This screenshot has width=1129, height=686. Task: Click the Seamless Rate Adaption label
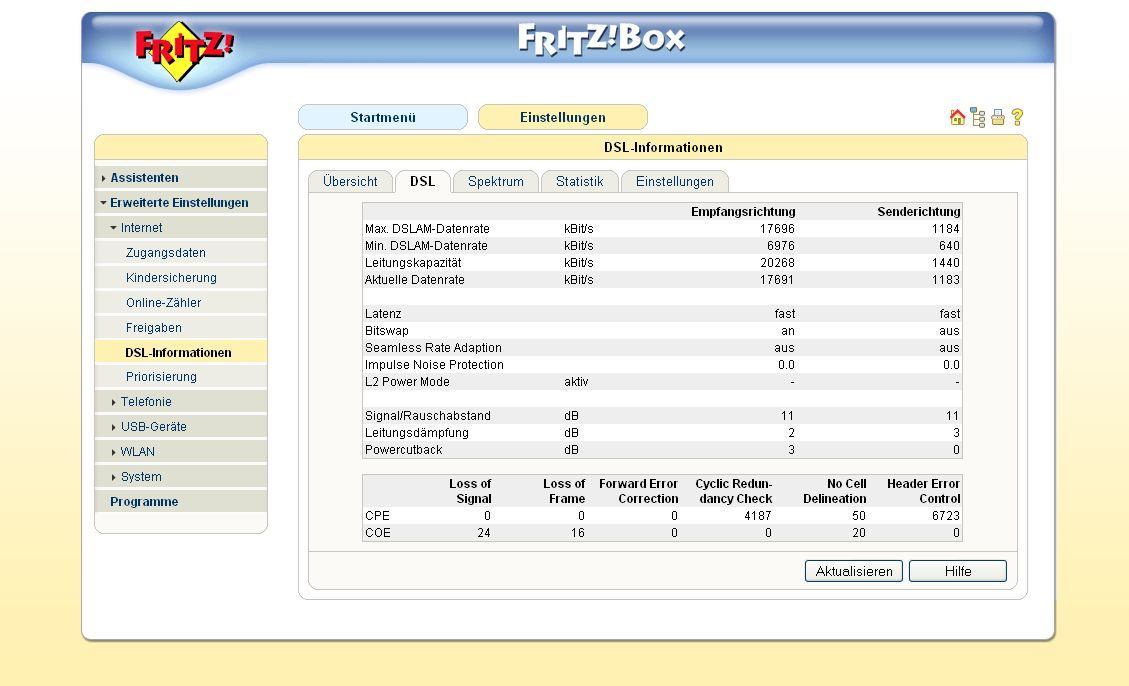(x=433, y=348)
